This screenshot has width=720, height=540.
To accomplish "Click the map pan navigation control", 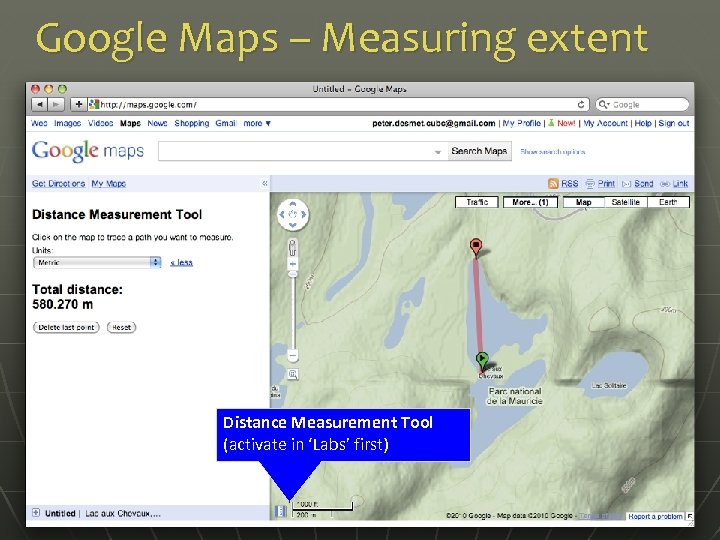I will pyautogui.click(x=293, y=214).
